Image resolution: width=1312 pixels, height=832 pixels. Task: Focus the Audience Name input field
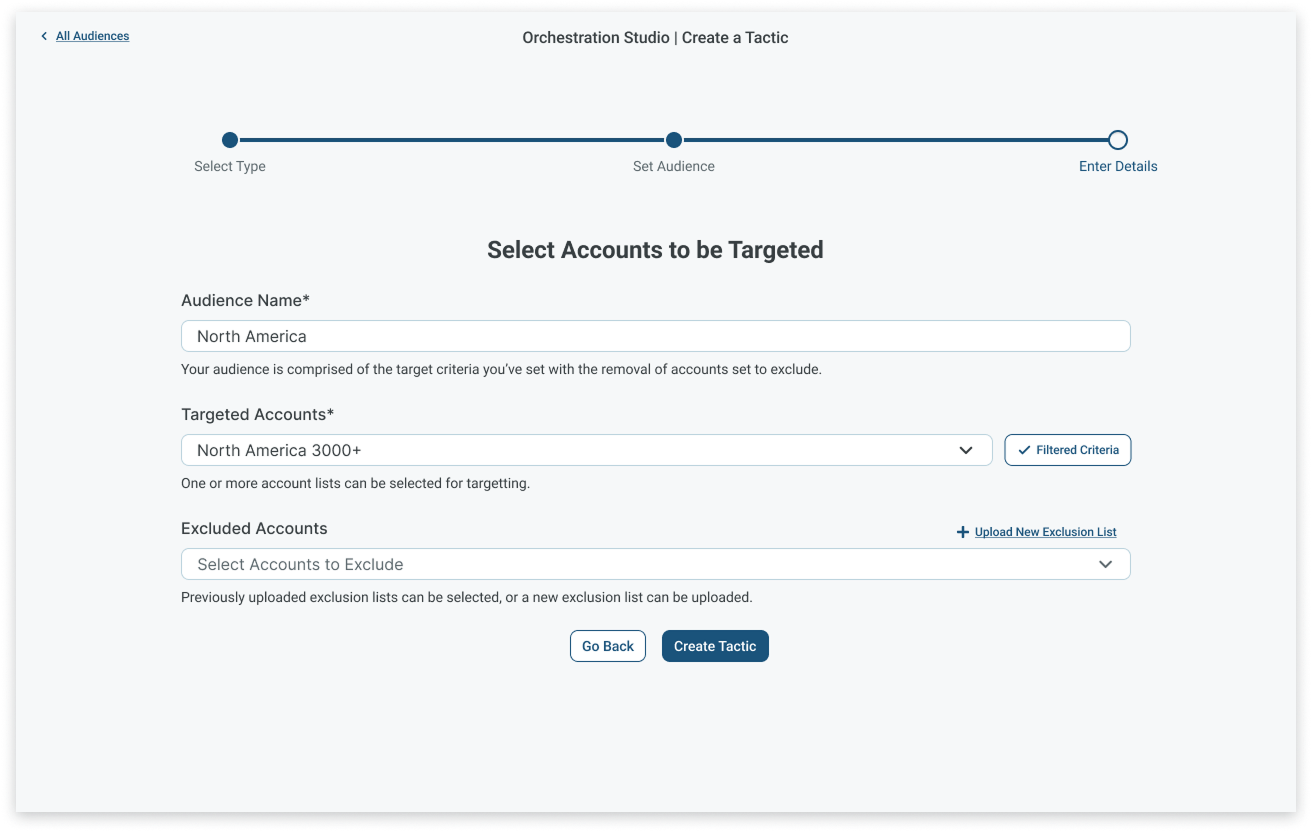(x=656, y=336)
